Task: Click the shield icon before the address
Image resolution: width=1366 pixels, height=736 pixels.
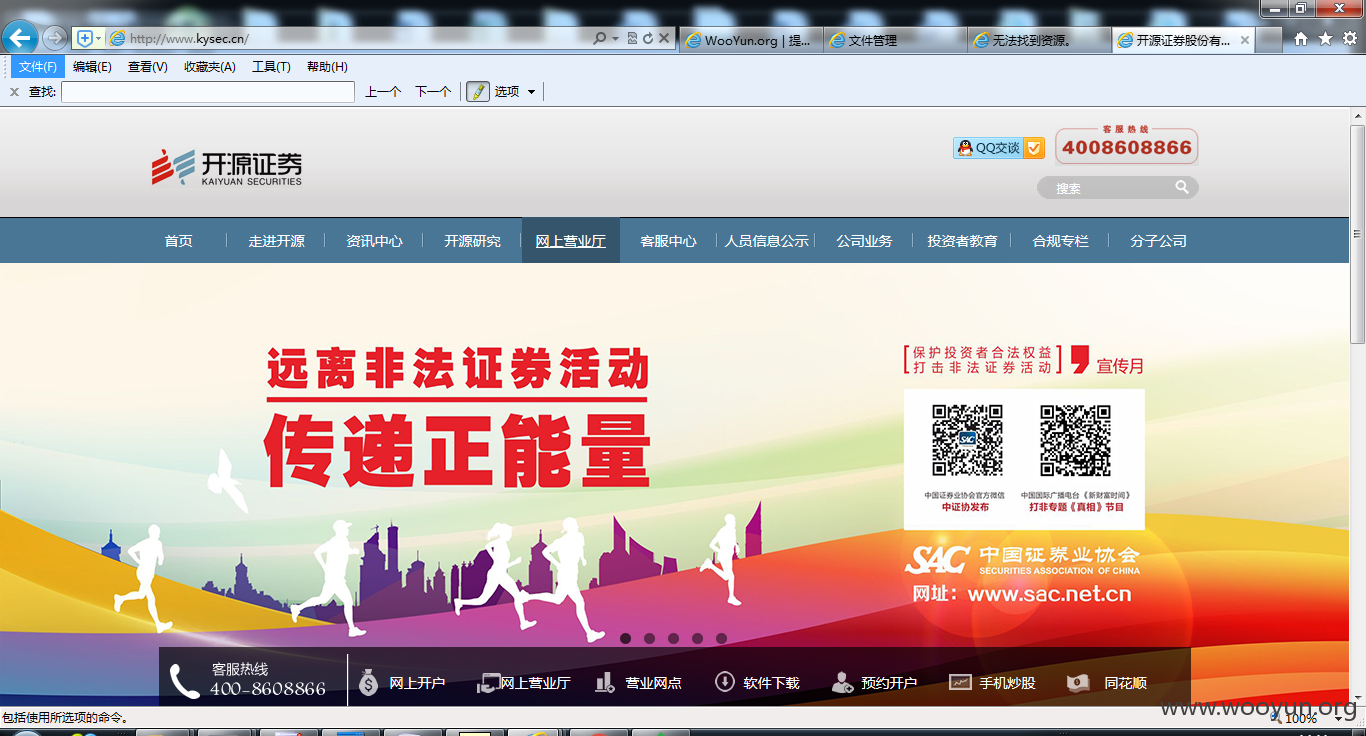Action: pyautogui.click(x=84, y=38)
